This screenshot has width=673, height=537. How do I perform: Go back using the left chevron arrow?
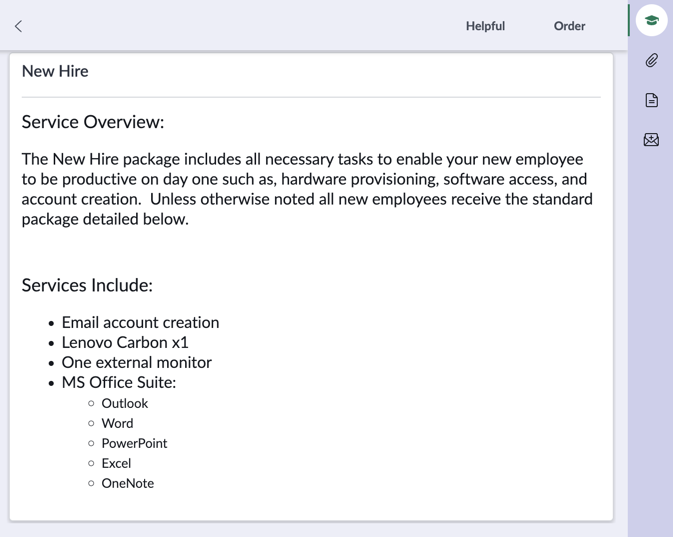18,26
